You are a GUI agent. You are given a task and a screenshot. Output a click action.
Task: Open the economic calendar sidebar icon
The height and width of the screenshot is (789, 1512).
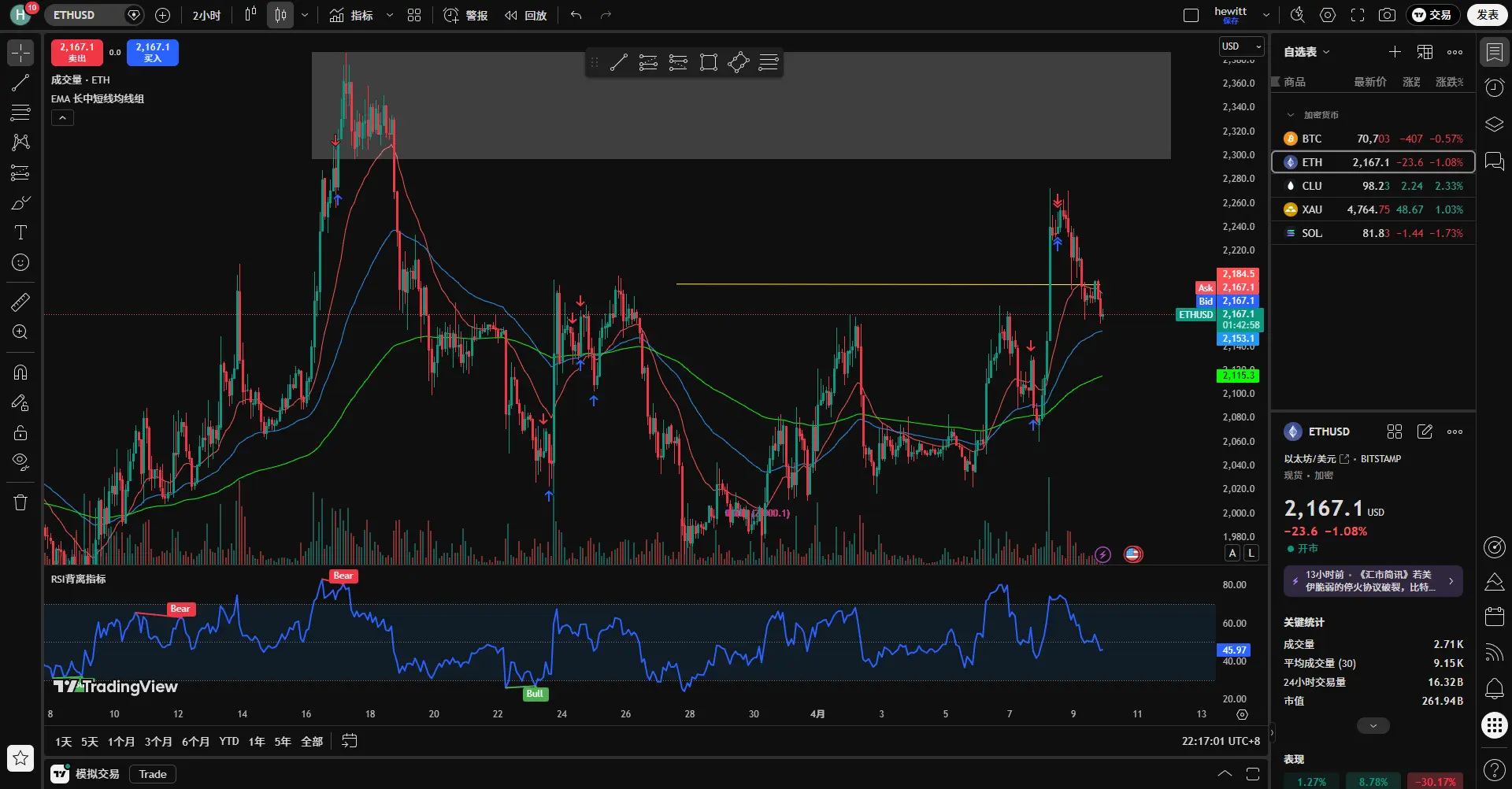click(1494, 616)
